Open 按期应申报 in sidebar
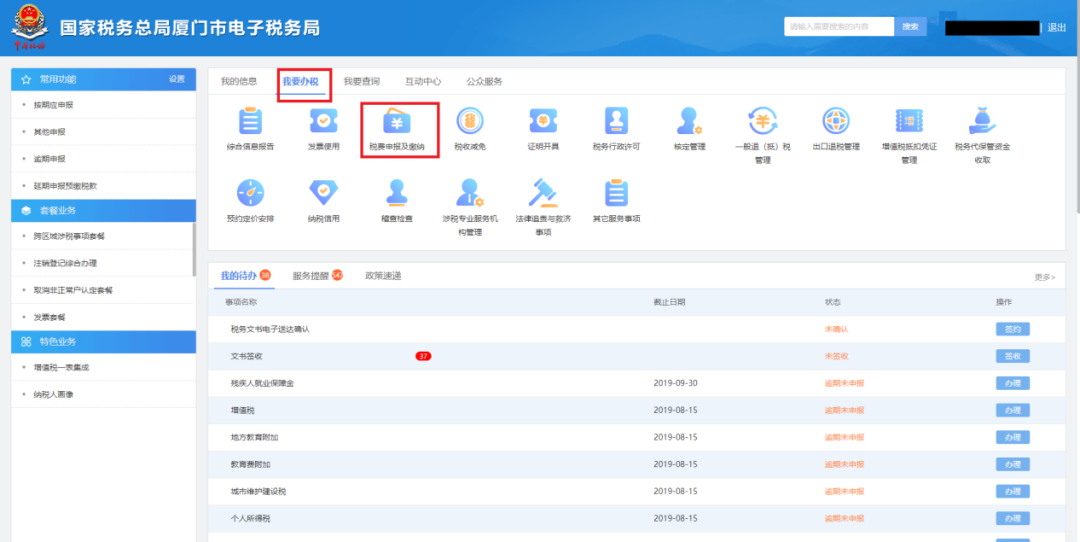Viewport: 1080px width, 542px height. (54, 105)
